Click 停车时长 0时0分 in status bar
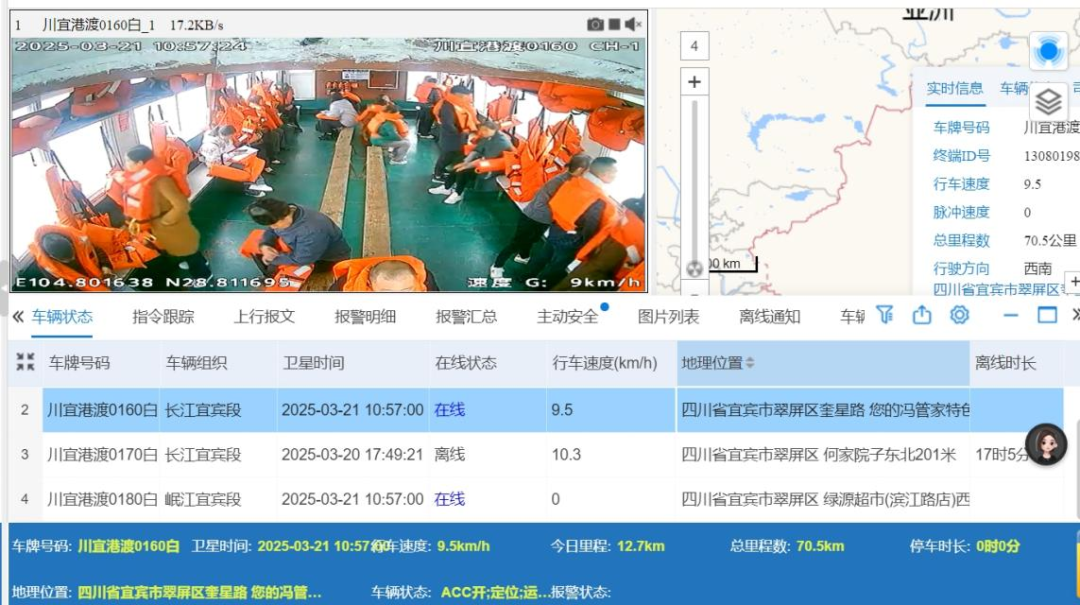This screenshot has width=1080, height=605. pyautogui.click(x=964, y=546)
